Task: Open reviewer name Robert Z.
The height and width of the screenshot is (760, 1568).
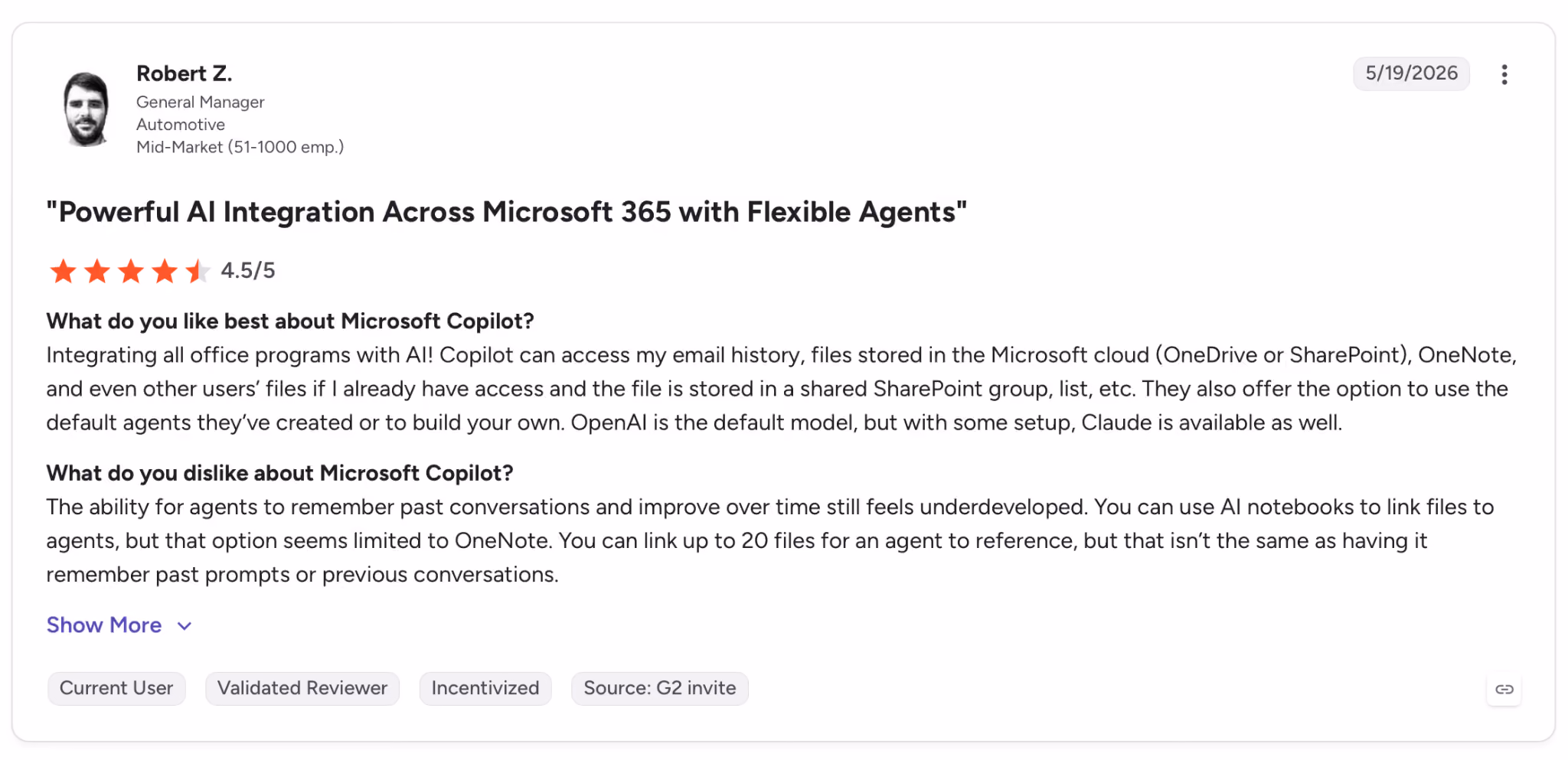Action: coord(185,73)
